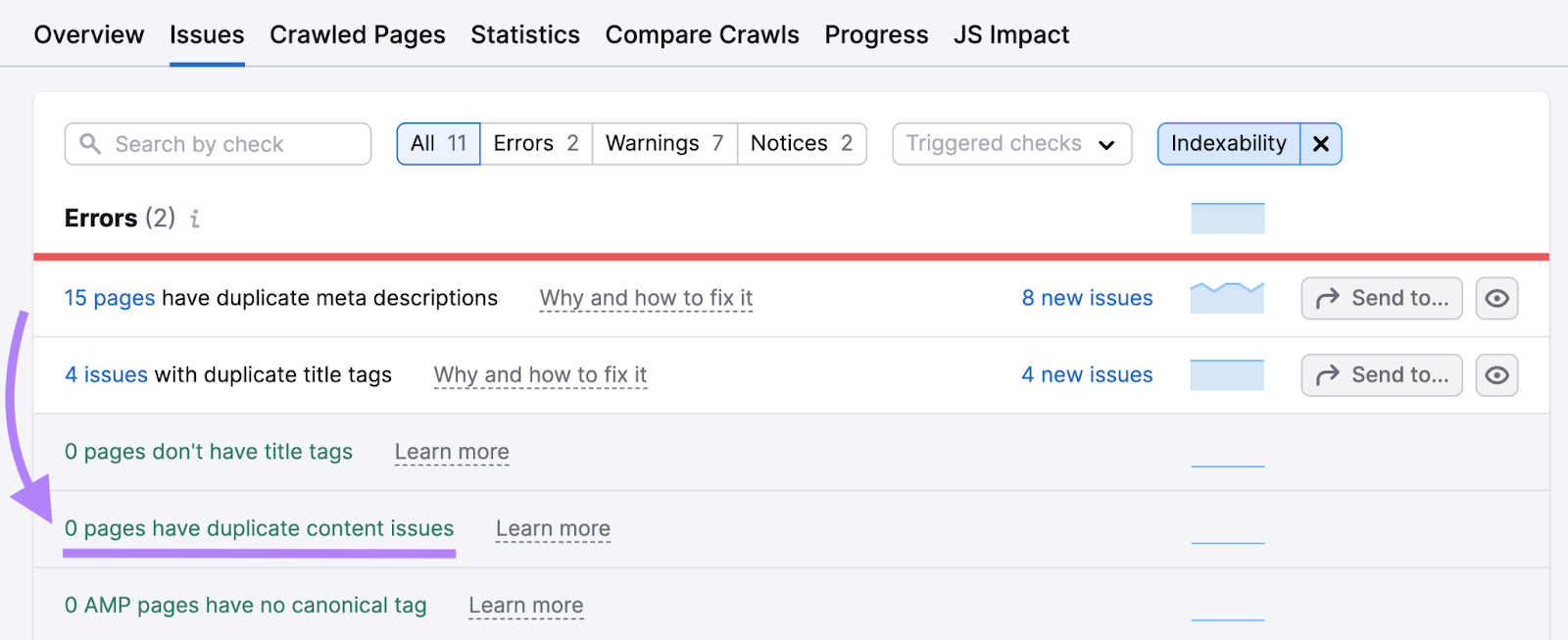1568x640 pixels.
Task: Click the eye icon for duplicate title tags row
Action: point(1496,374)
